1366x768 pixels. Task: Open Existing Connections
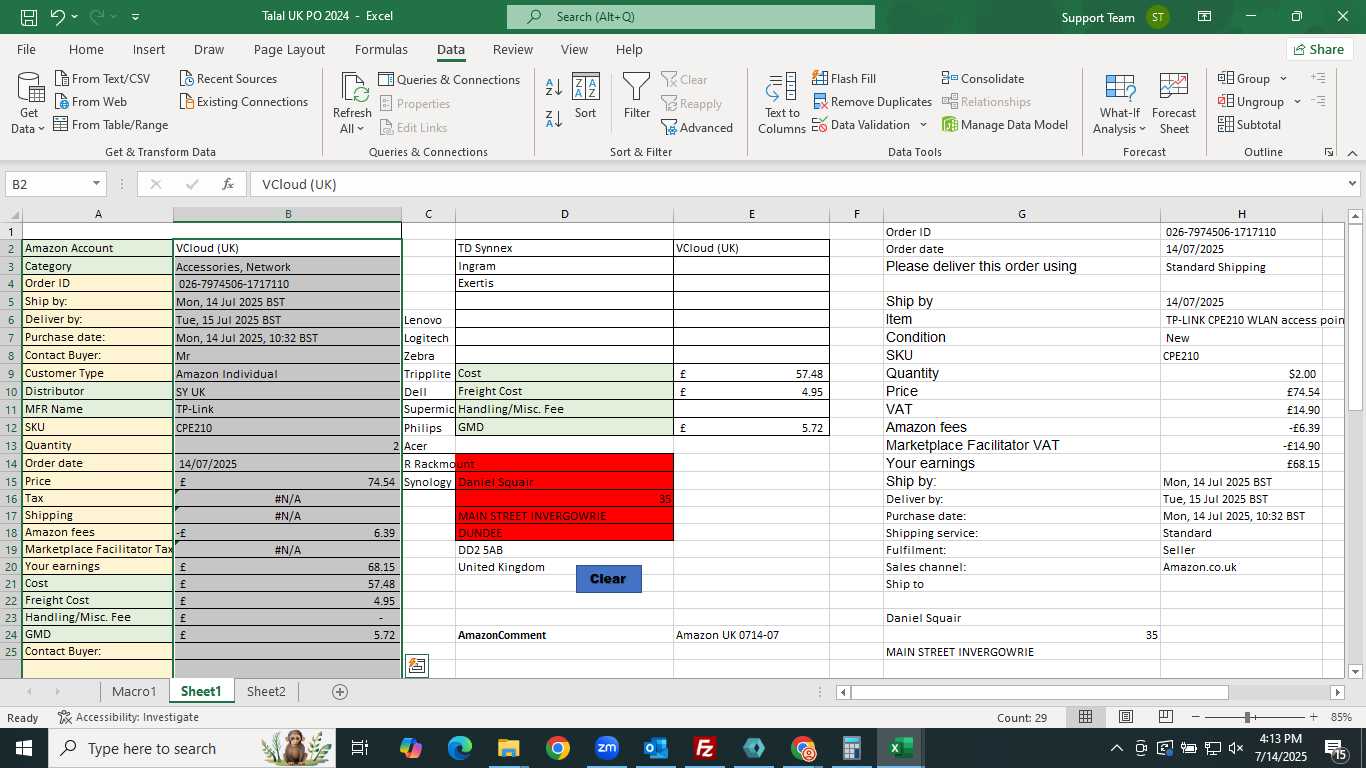(243, 102)
